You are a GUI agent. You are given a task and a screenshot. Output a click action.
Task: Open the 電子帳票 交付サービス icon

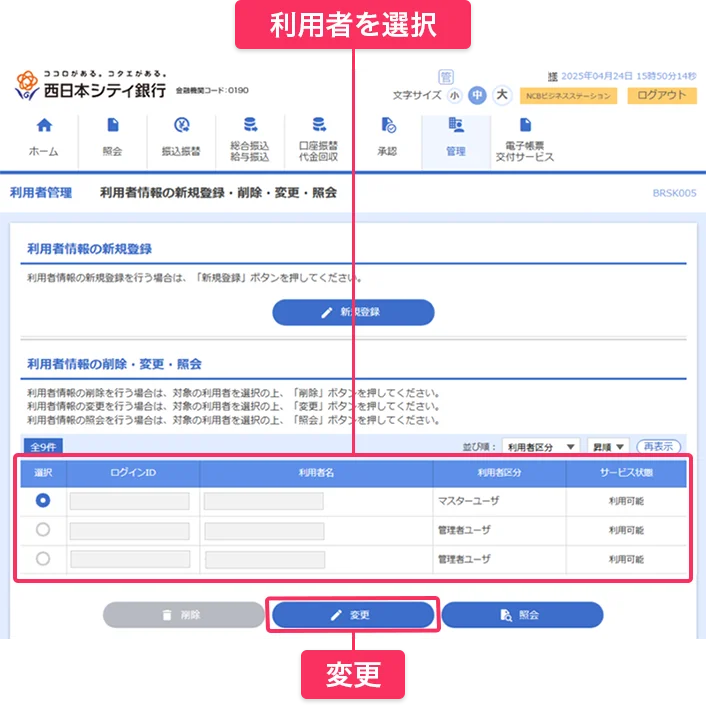click(x=525, y=125)
